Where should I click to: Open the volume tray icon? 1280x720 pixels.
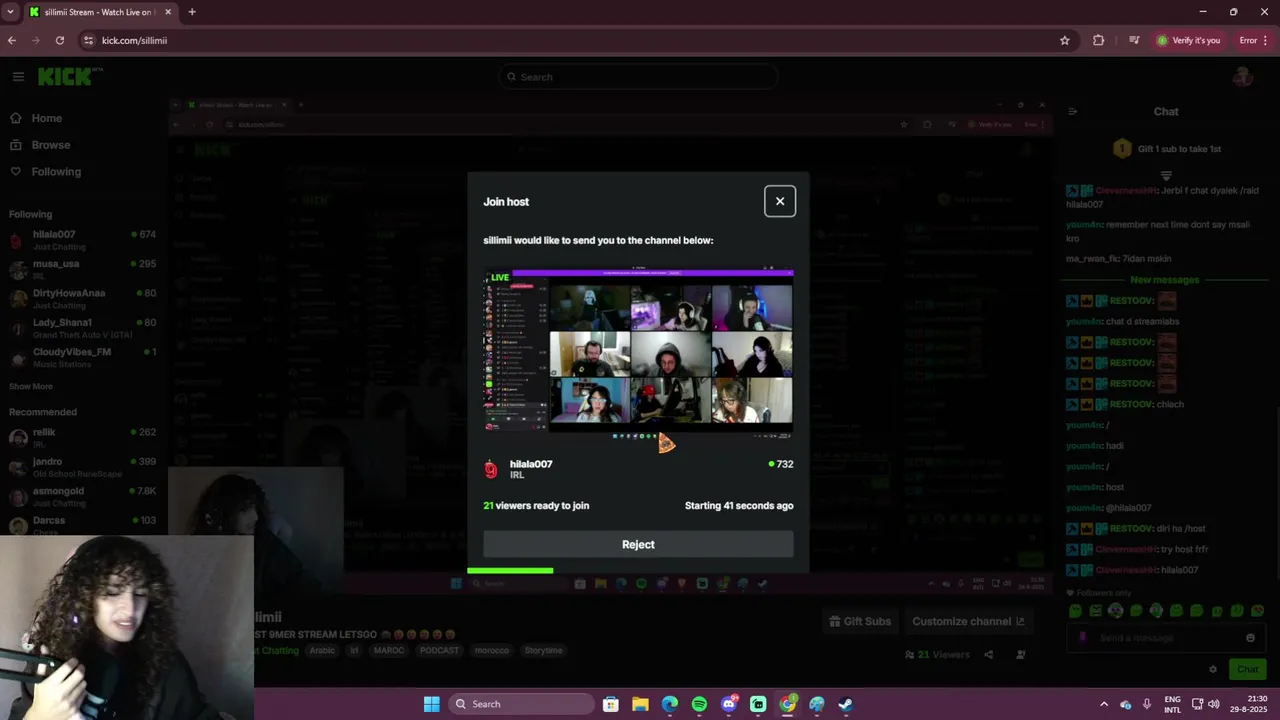click(1213, 704)
